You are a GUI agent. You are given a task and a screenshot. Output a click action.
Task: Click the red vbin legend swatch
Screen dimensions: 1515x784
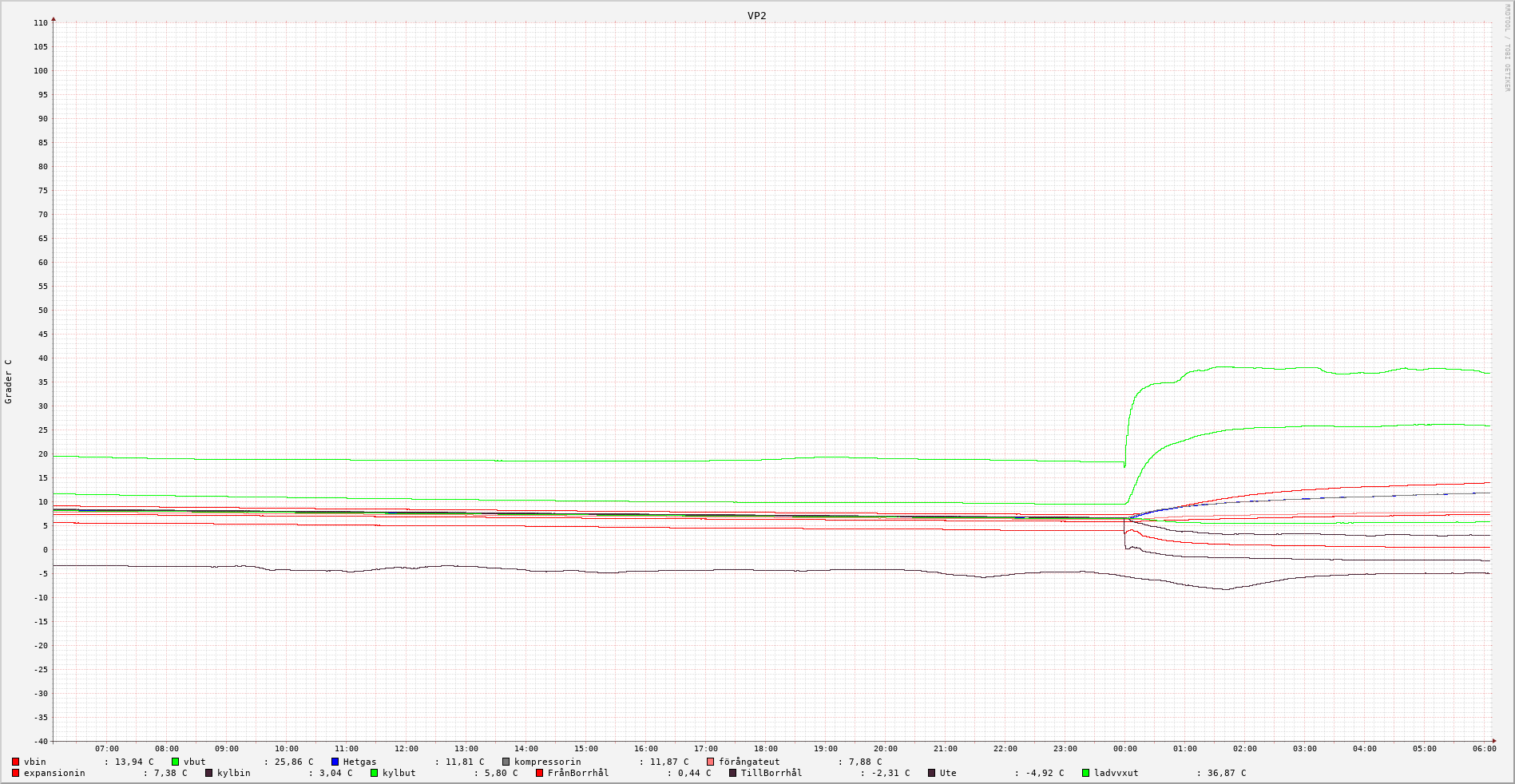pyautogui.click(x=16, y=762)
